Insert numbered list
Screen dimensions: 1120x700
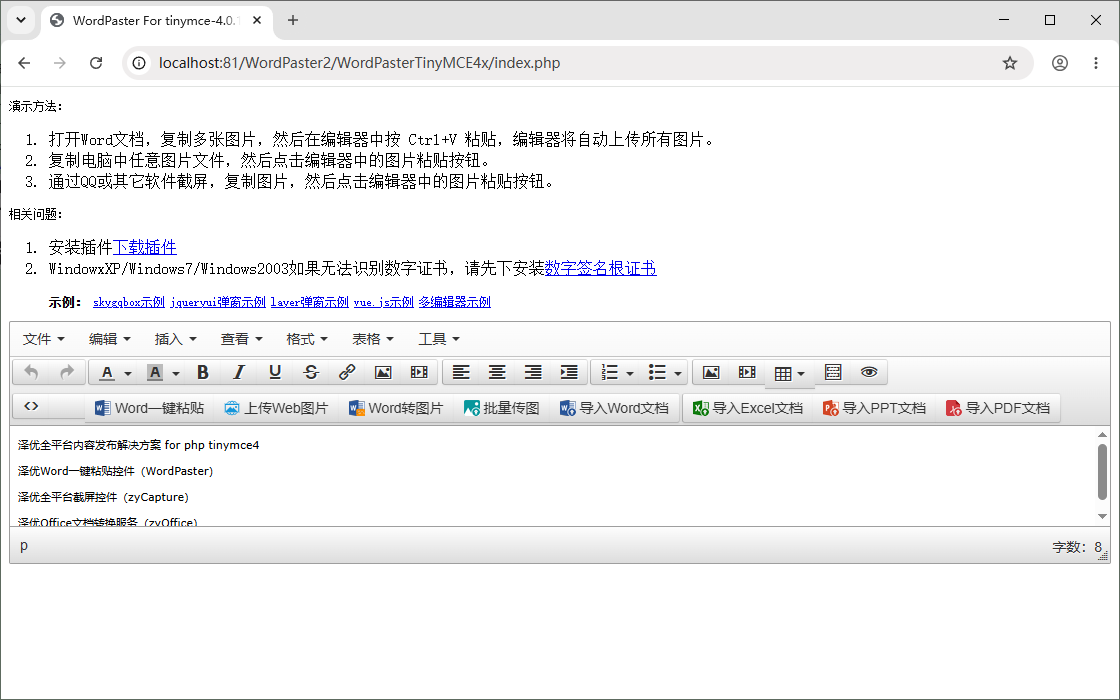tap(609, 372)
